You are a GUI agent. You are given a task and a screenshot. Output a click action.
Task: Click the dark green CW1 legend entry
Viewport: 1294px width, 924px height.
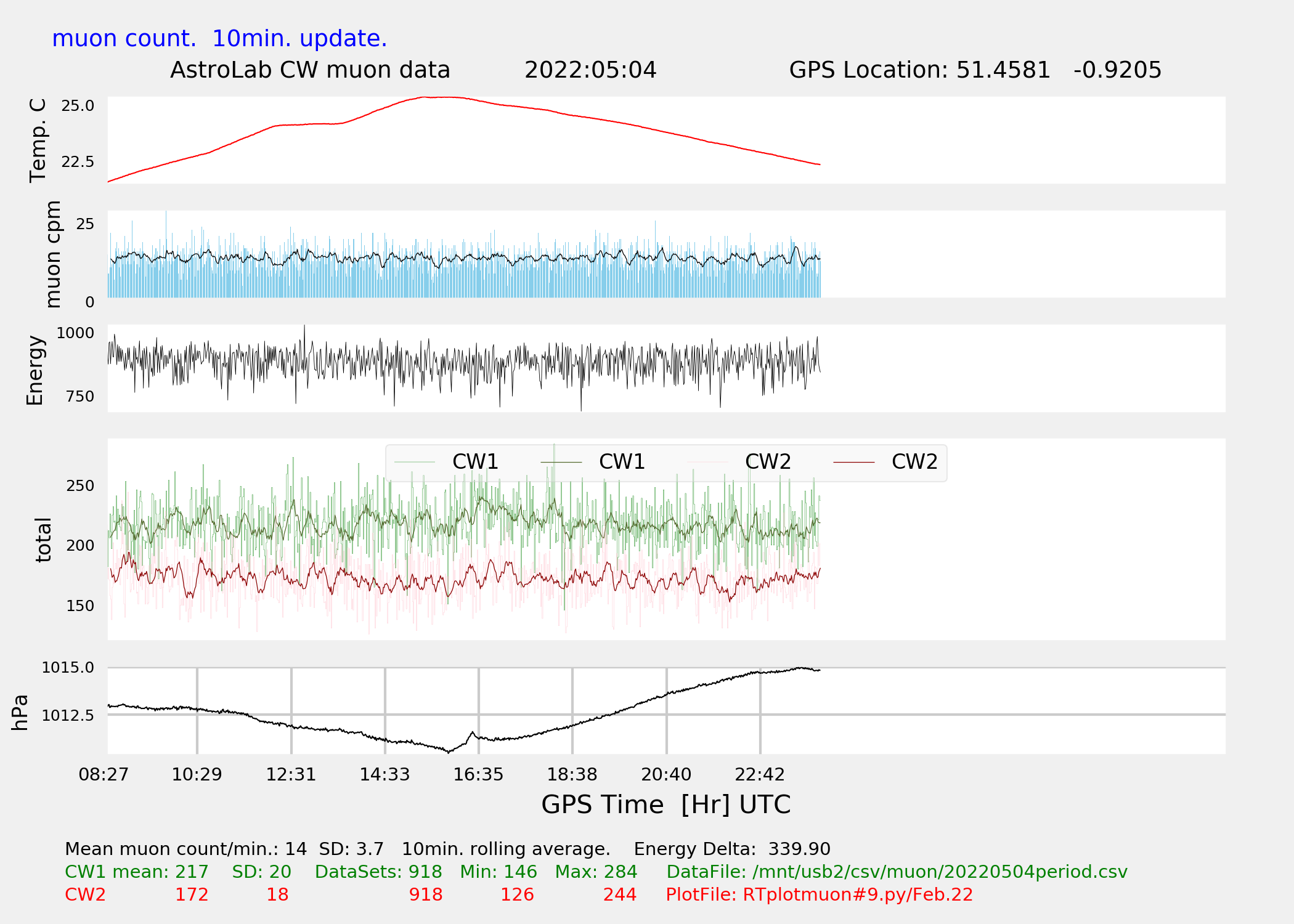593,462
